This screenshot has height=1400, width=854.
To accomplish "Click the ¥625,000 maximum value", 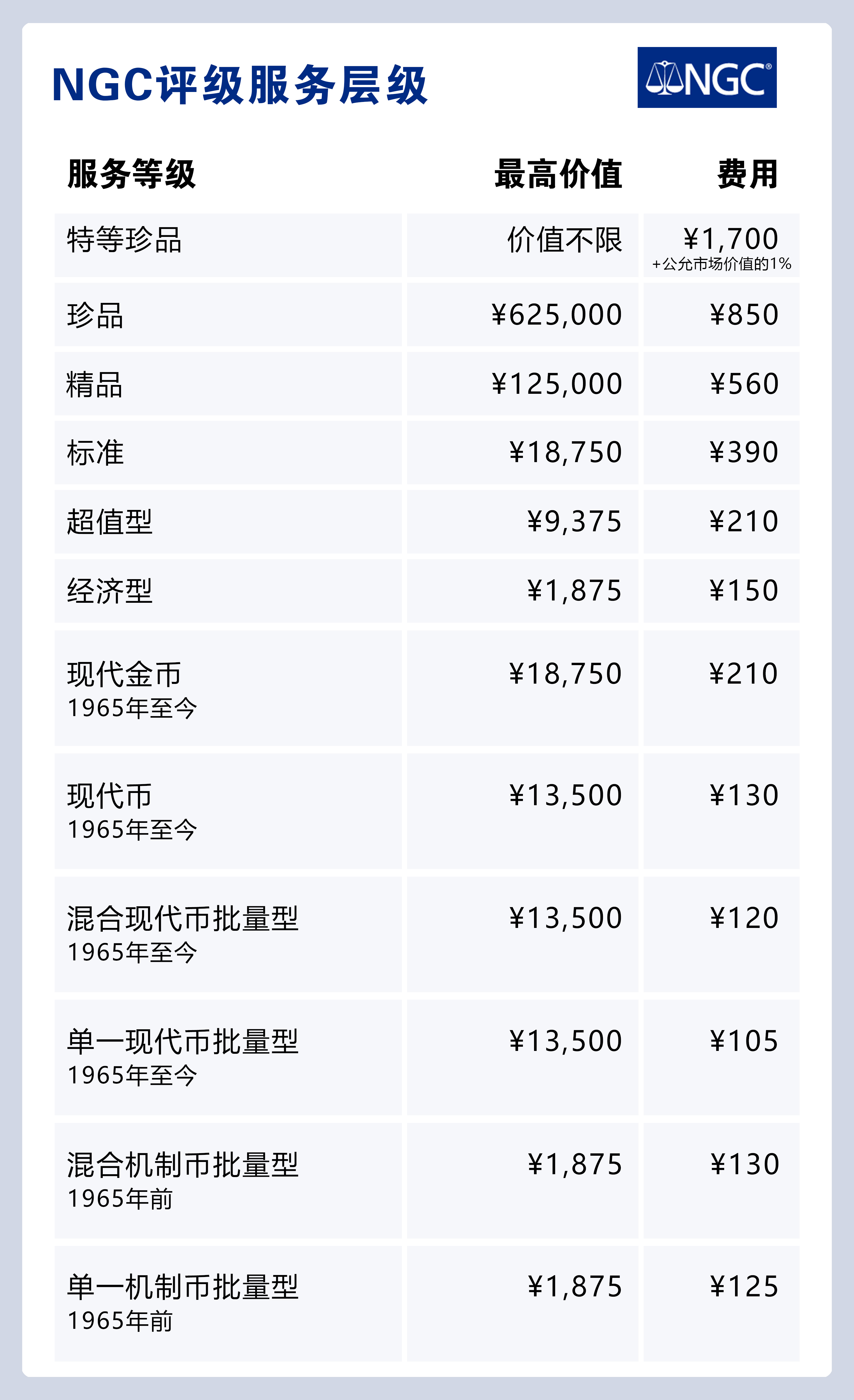I will pos(557,315).
